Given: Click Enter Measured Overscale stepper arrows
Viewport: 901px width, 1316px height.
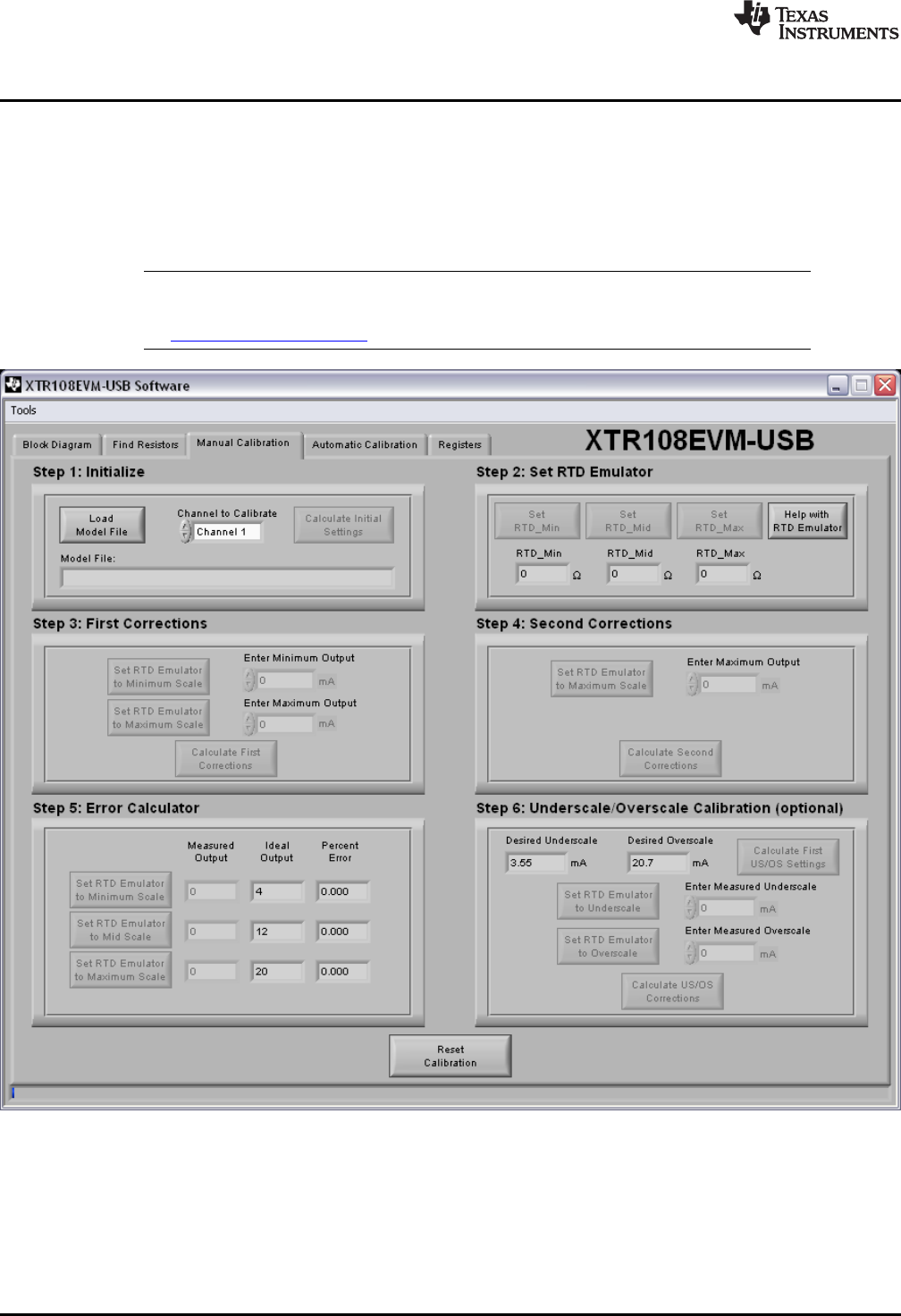Looking at the screenshot, I should [x=691, y=954].
